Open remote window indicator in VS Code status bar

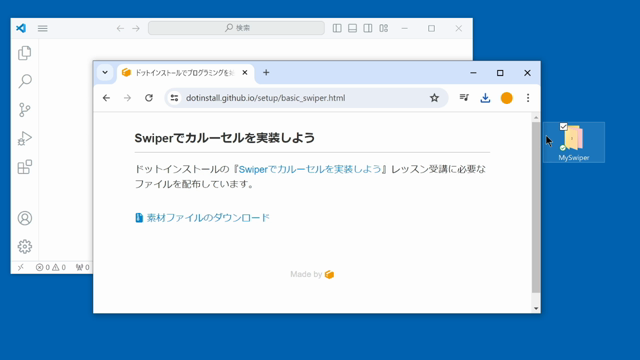pos(20,267)
